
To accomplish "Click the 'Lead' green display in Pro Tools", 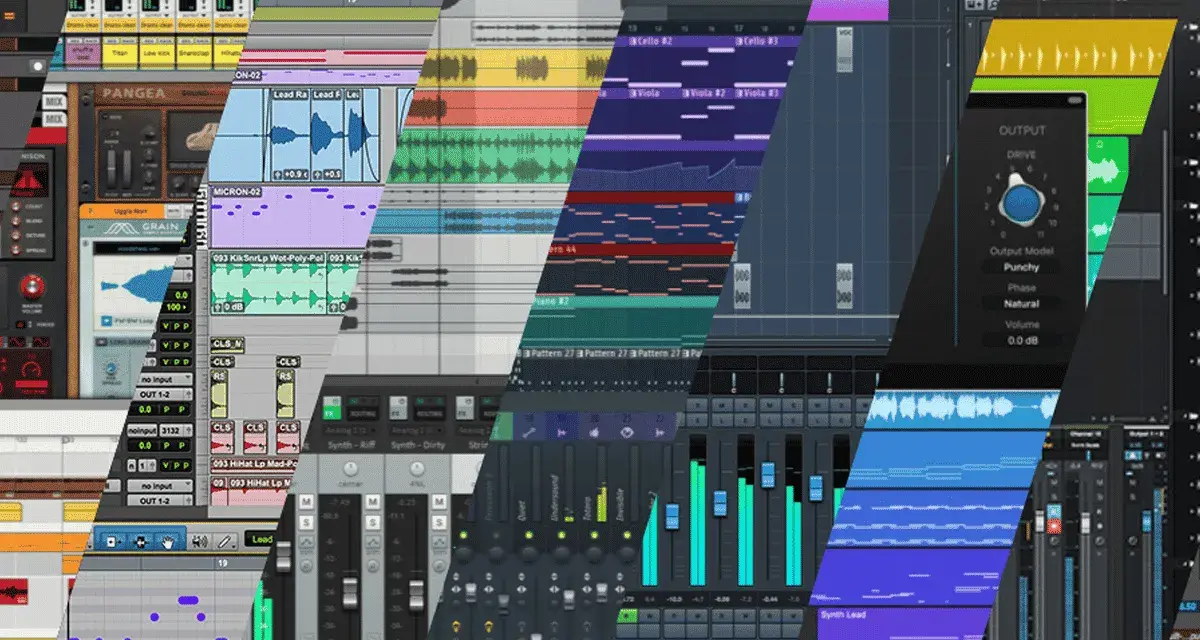I will [263, 541].
